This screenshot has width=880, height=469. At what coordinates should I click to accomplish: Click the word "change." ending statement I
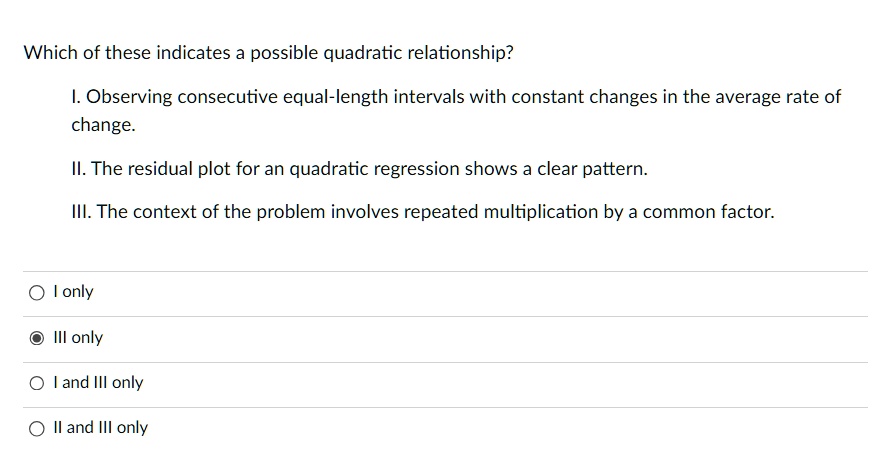[x=103, y=125]
